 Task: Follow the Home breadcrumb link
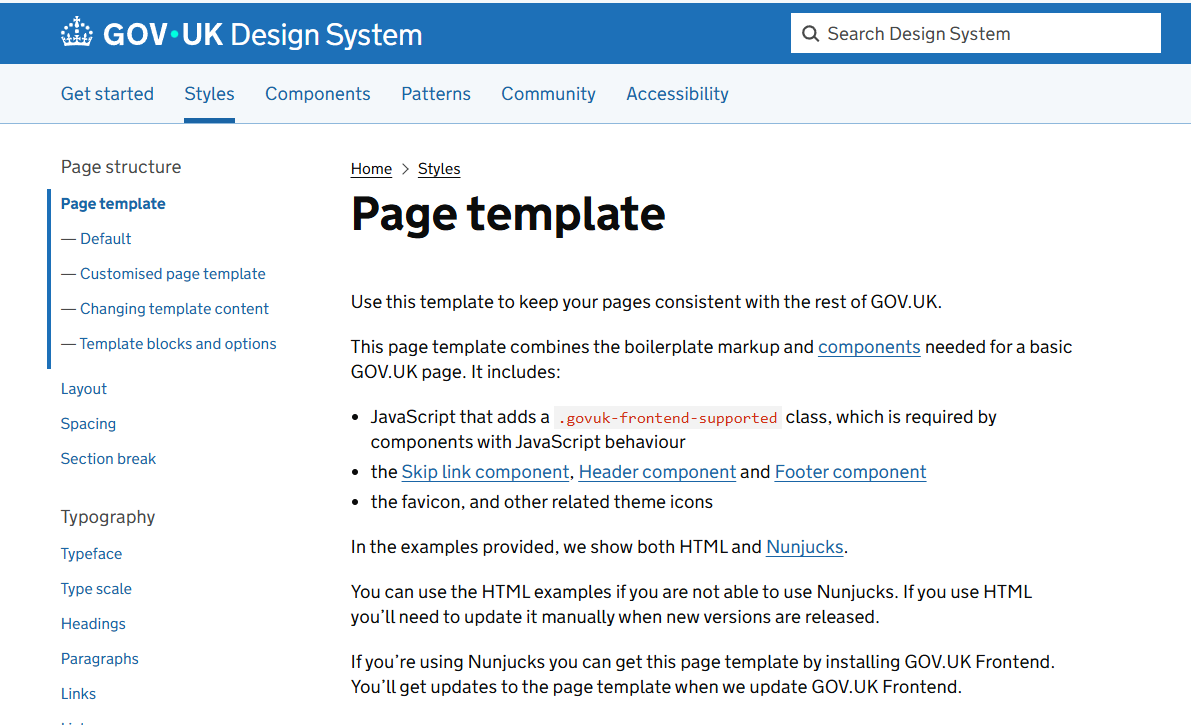[371, 169]
